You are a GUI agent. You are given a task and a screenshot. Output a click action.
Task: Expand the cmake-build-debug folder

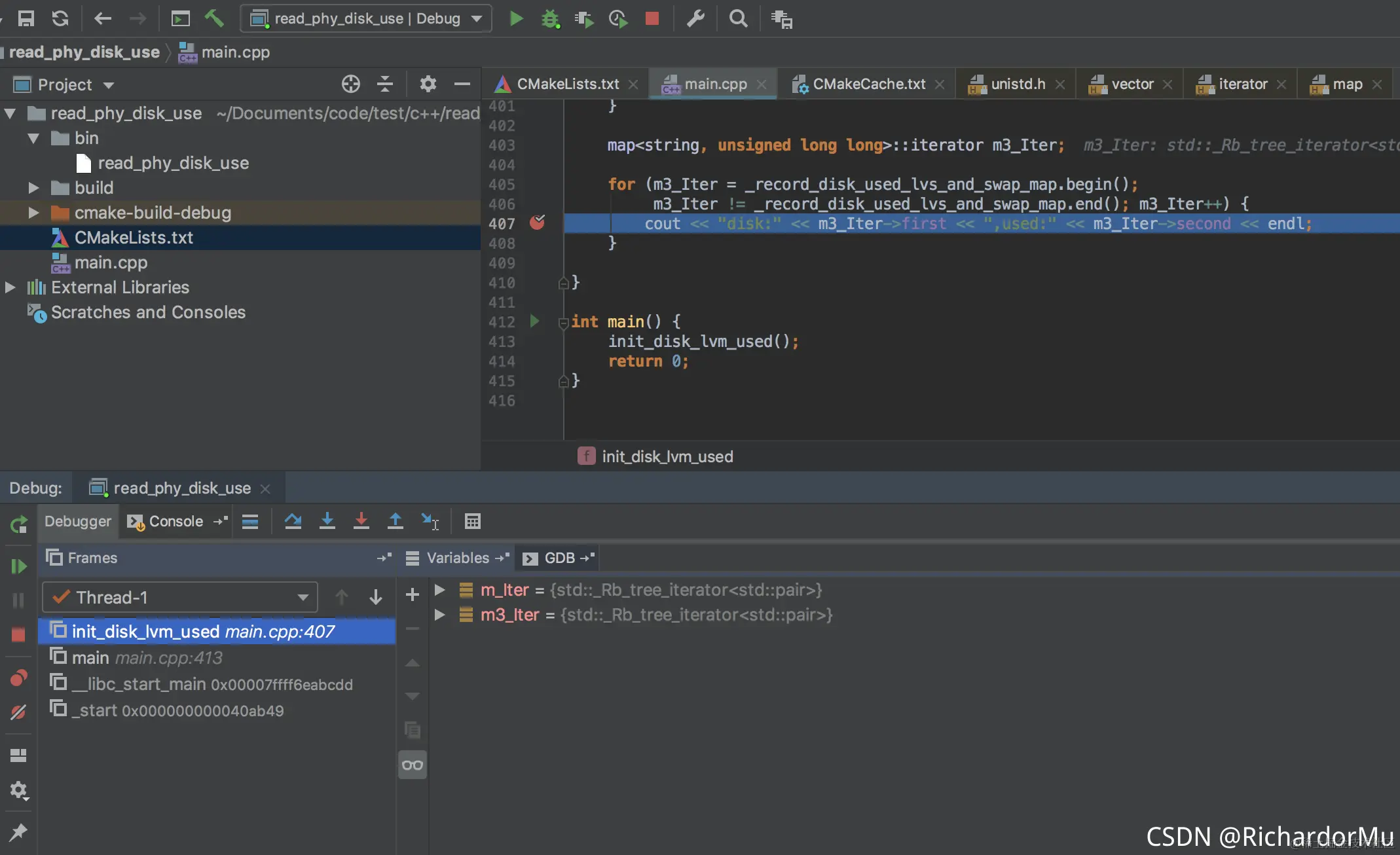33,213
